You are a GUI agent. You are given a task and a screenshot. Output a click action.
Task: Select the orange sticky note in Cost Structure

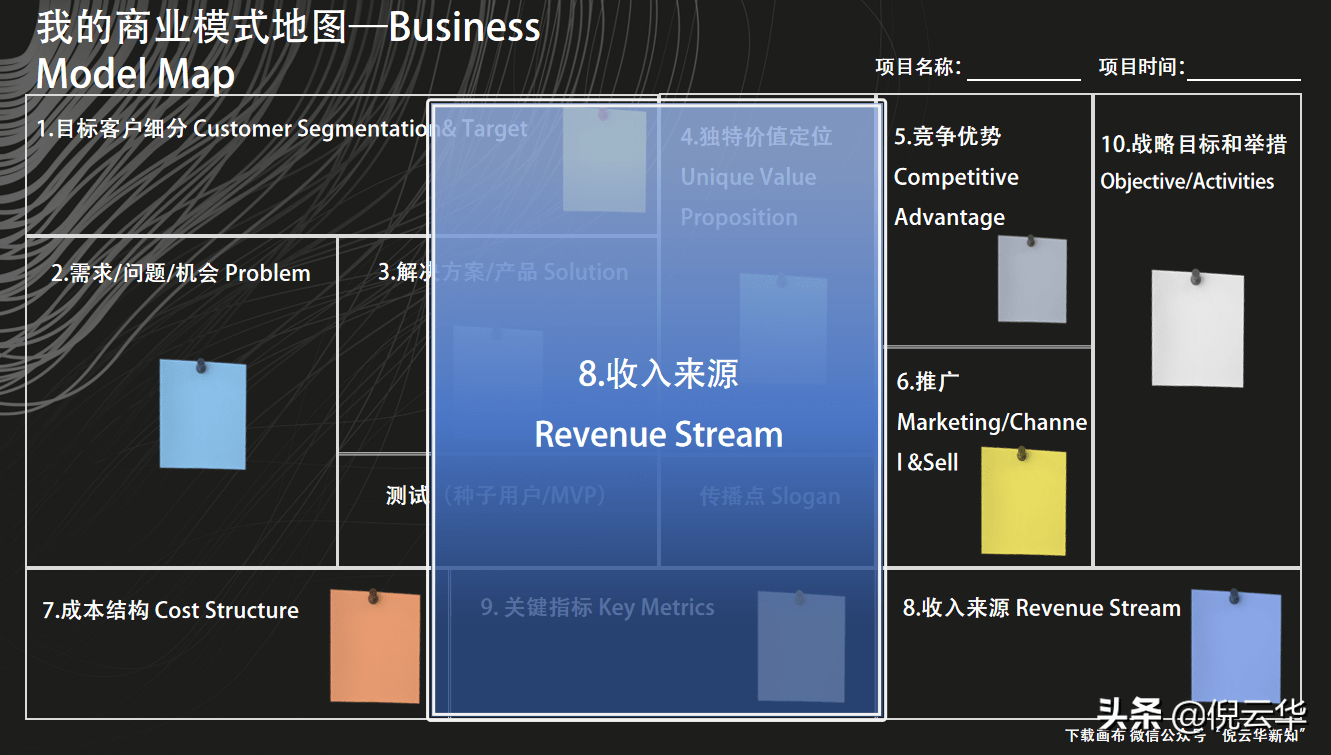coord(375,646)
